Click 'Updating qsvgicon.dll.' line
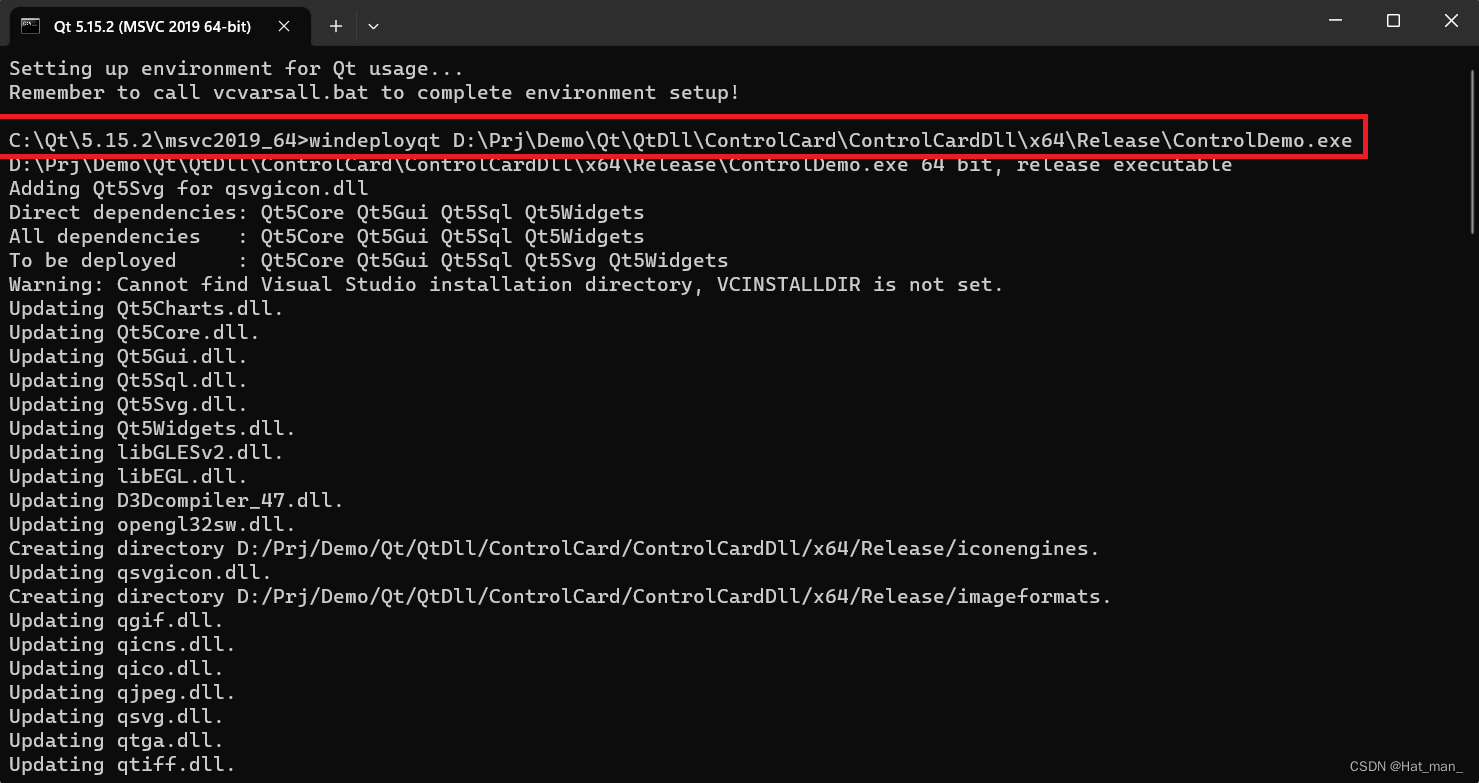 (141, 573)
